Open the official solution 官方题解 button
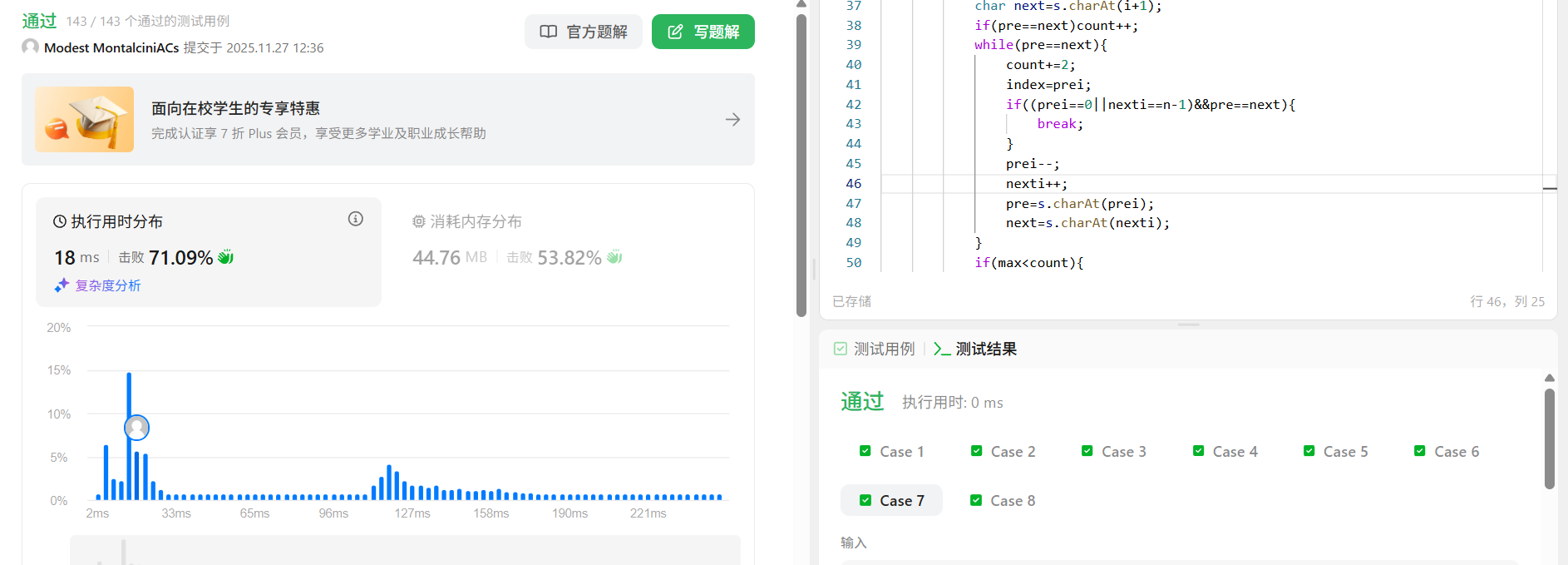 point(583,32)
